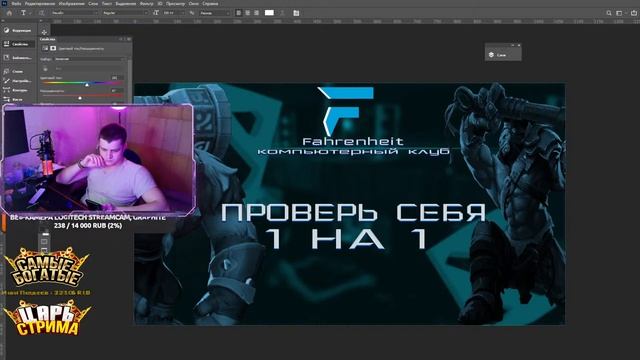The image size is (640, 360).
Task: Open the Библиотеки panel
Action: click(x=18, y=58)
